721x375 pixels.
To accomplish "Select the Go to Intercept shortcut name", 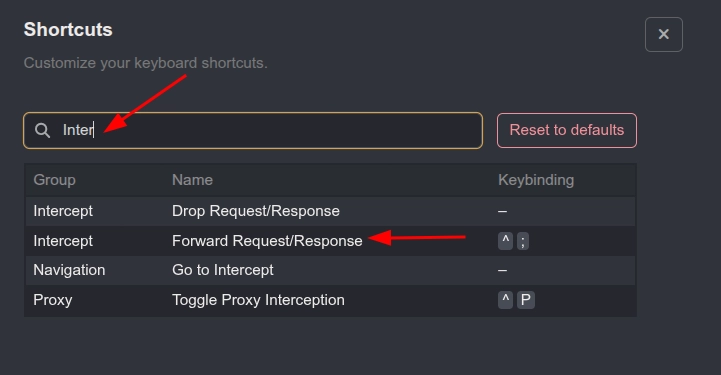I will [223, 270].
